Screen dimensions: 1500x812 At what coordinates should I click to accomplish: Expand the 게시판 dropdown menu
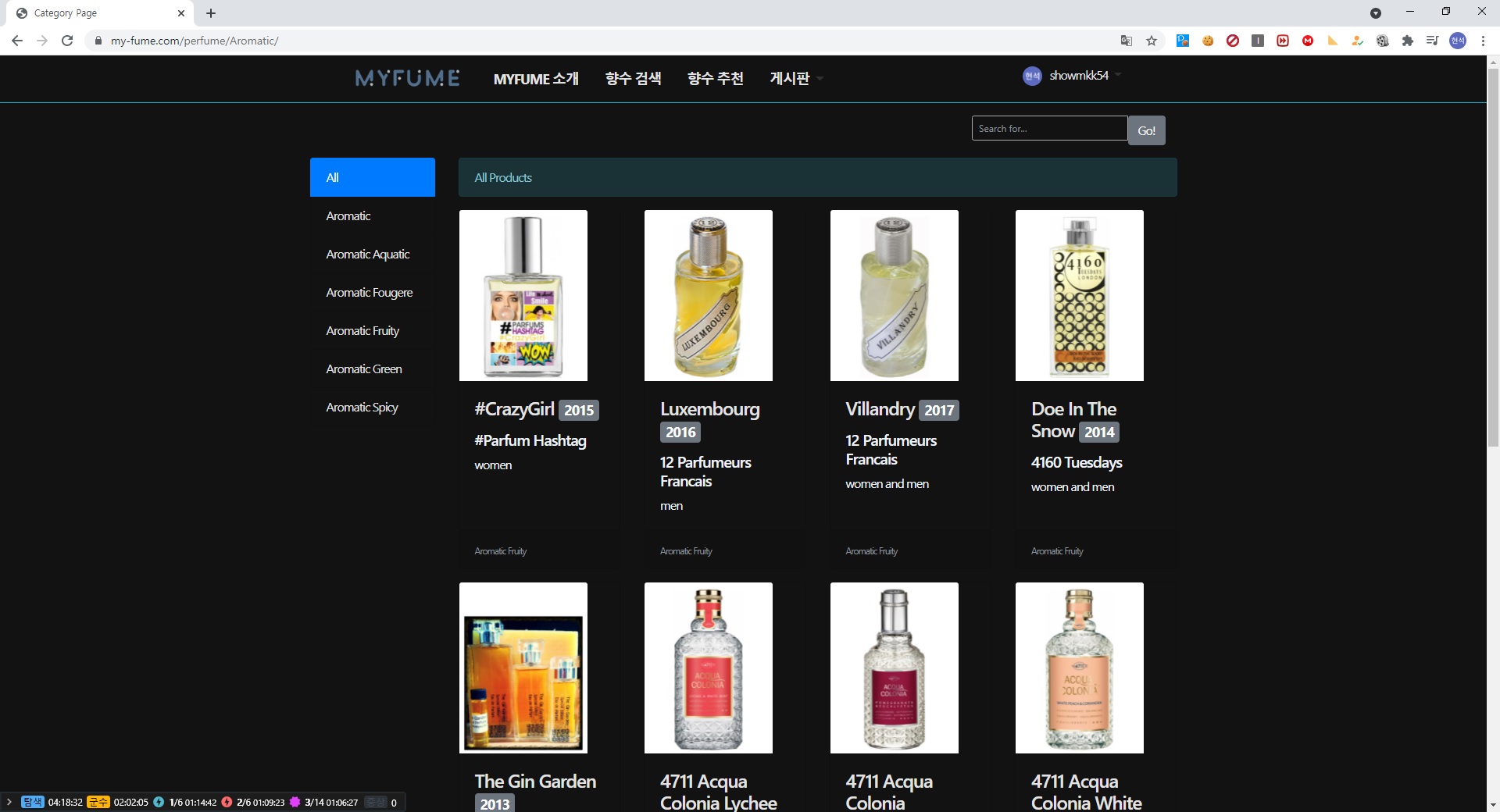click(x=795, y=78)
